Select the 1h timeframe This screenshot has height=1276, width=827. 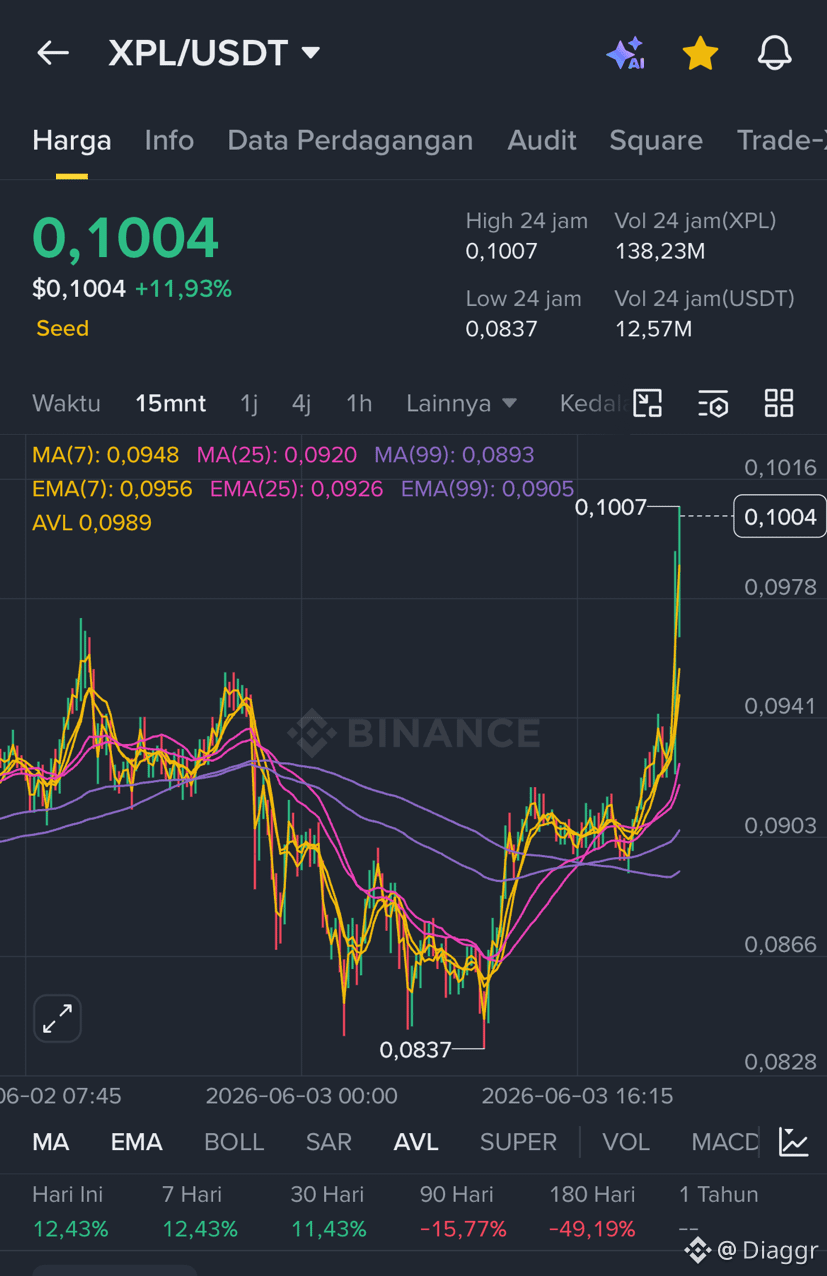(x=359, y=403)
